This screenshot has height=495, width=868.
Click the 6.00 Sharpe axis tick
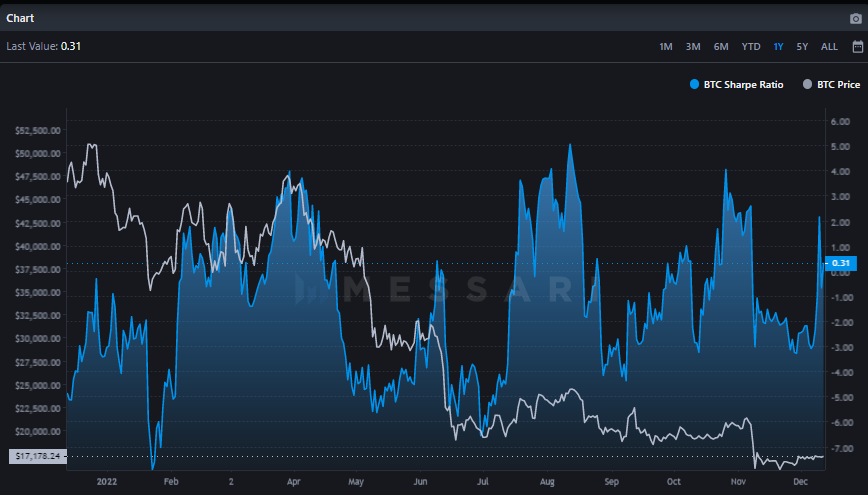pyautogui.click(x=840, y=121)
